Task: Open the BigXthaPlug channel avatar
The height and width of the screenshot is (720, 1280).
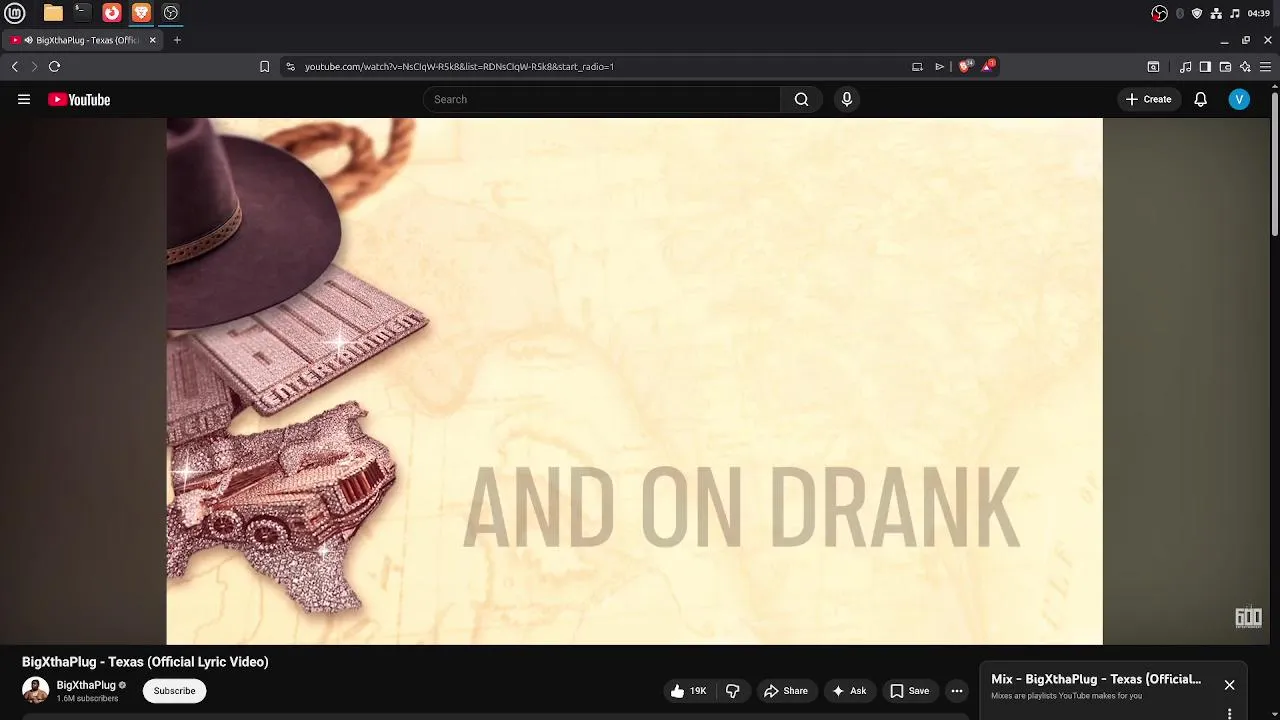Action: [35, 691]
